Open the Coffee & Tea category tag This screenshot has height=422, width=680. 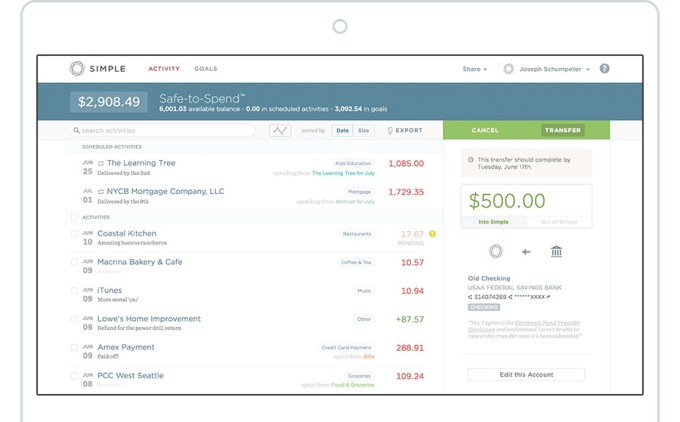pyautogui.click(x=356, y=262)
